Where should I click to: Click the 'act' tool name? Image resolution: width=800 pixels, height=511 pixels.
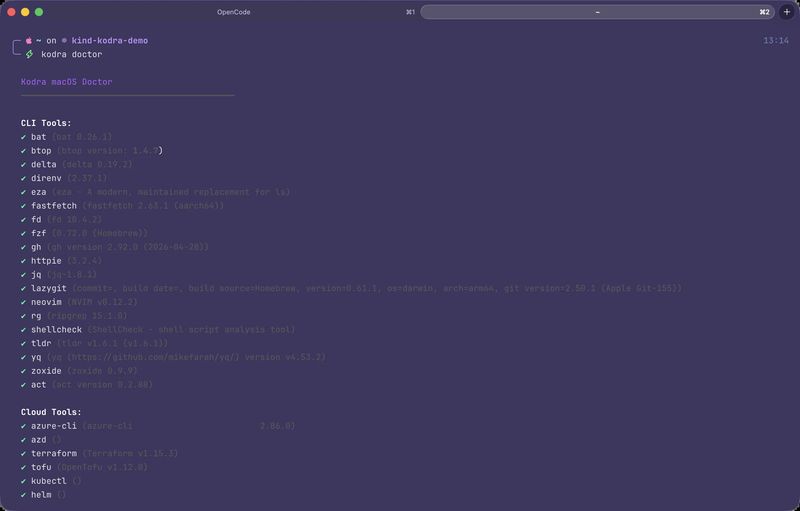click(38, 385)
